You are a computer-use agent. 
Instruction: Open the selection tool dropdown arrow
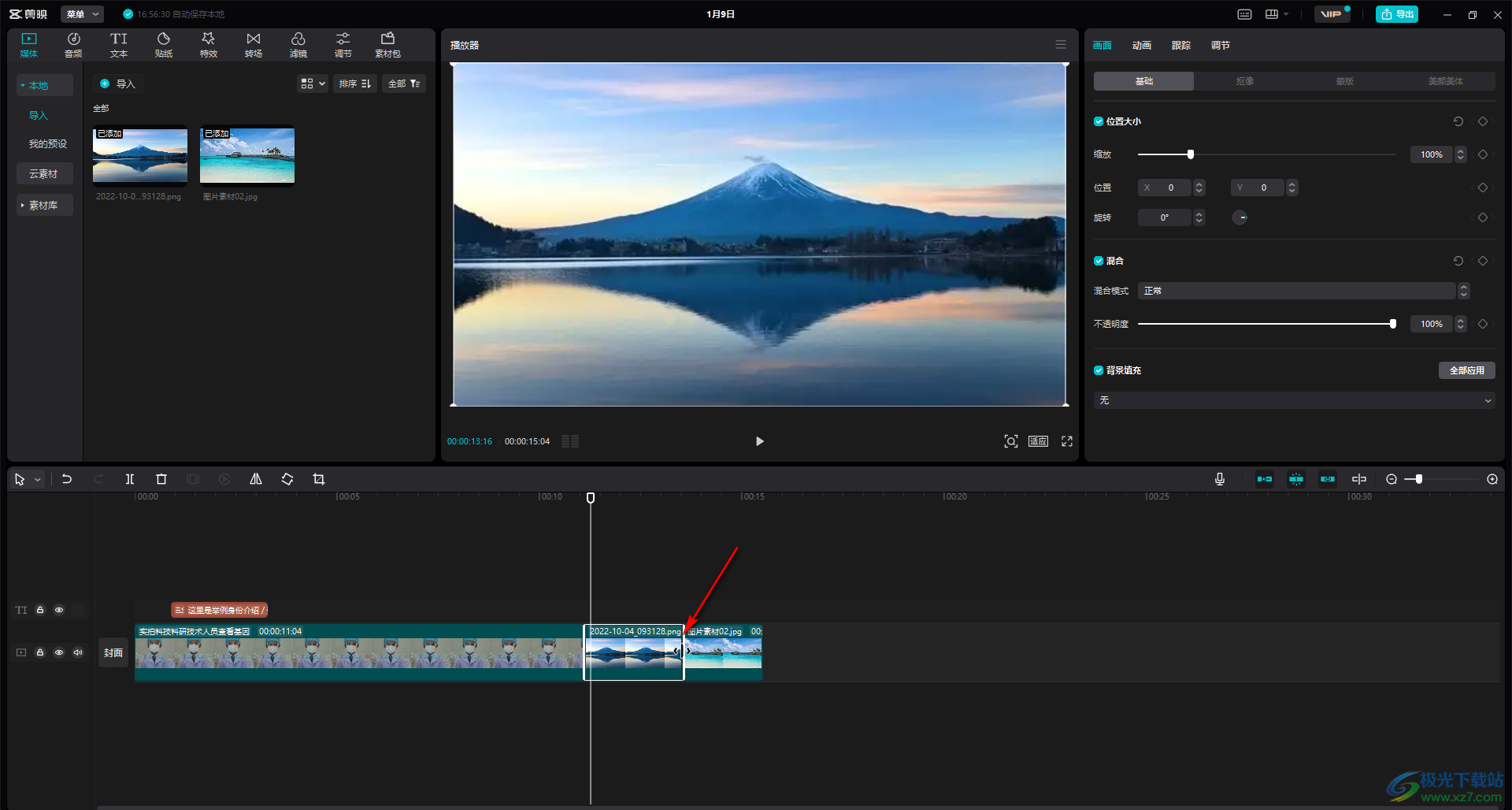[38, 479]
